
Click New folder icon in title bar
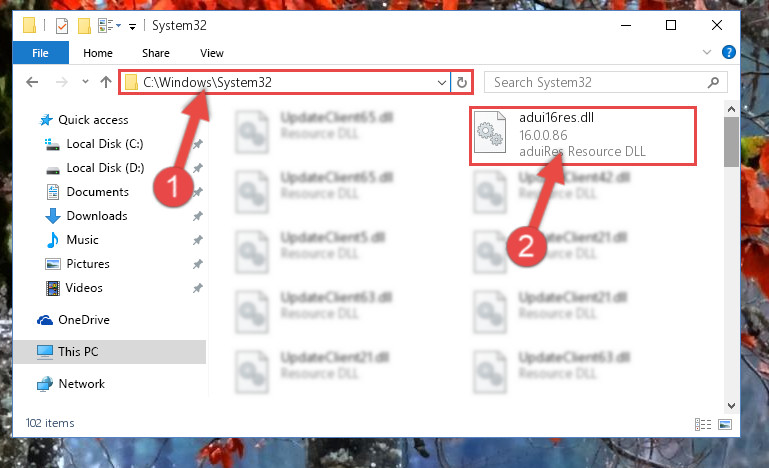(84, 26)
